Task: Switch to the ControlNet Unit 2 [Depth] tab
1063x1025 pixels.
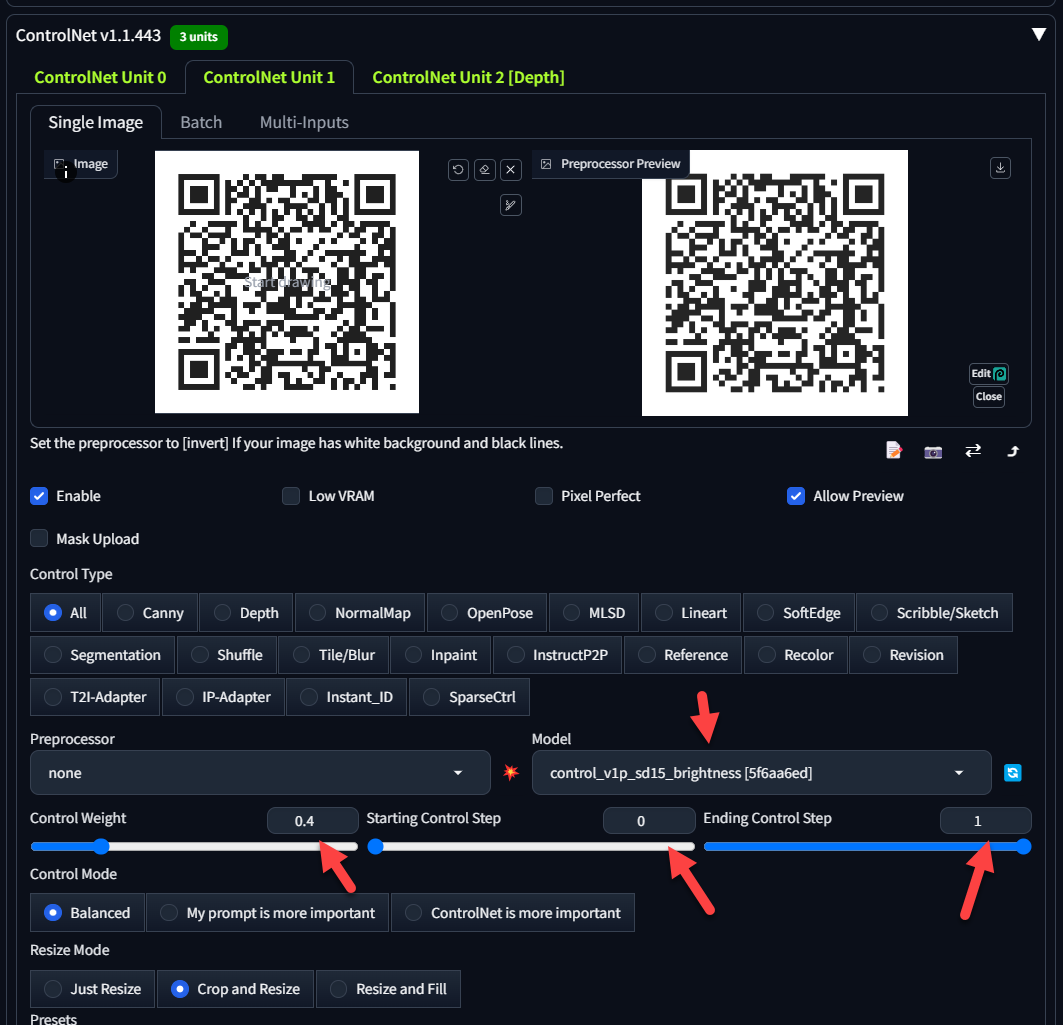Action: pos(468,77)
